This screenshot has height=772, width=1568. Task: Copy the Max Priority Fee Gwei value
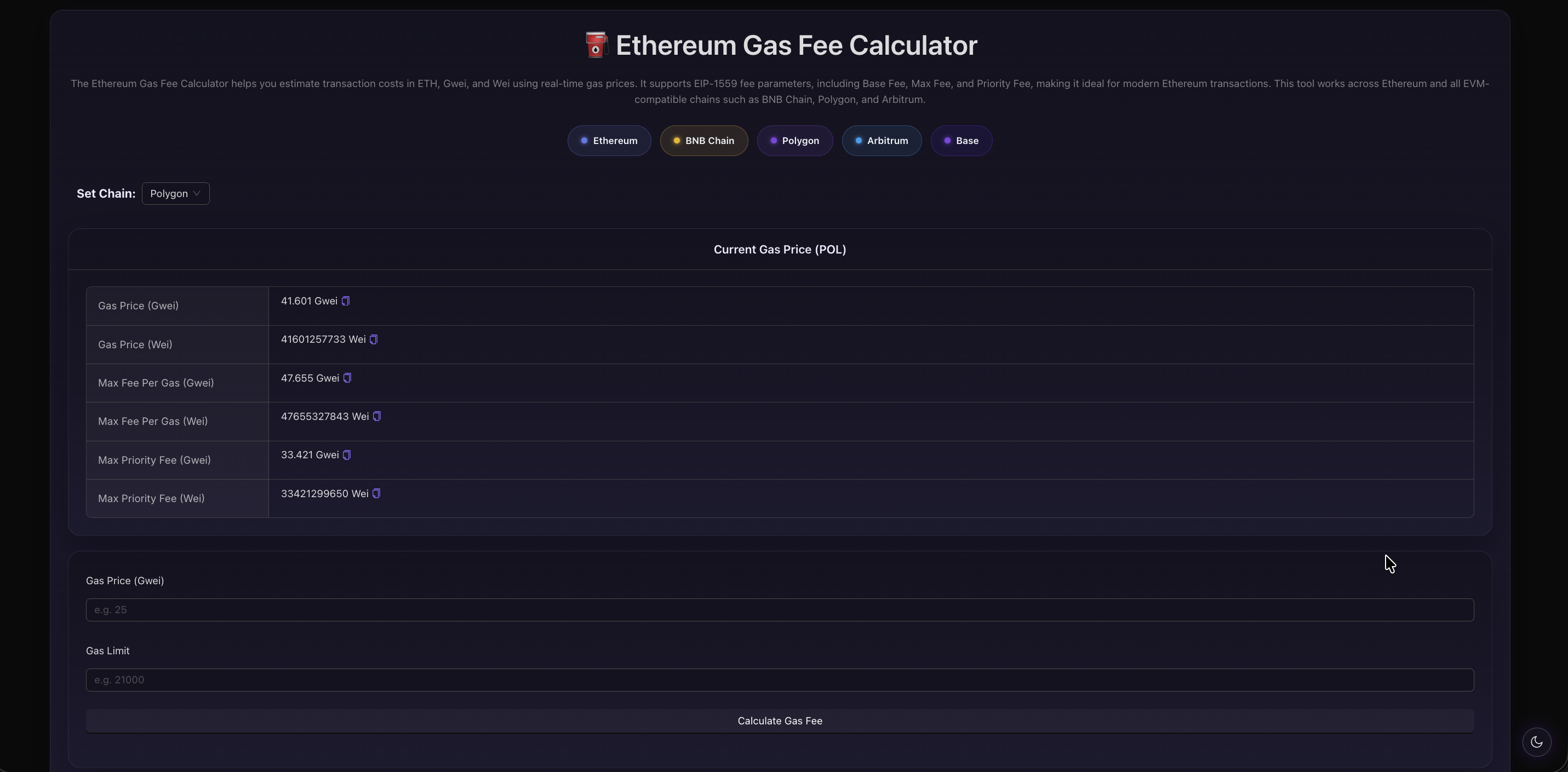(347, 454)
